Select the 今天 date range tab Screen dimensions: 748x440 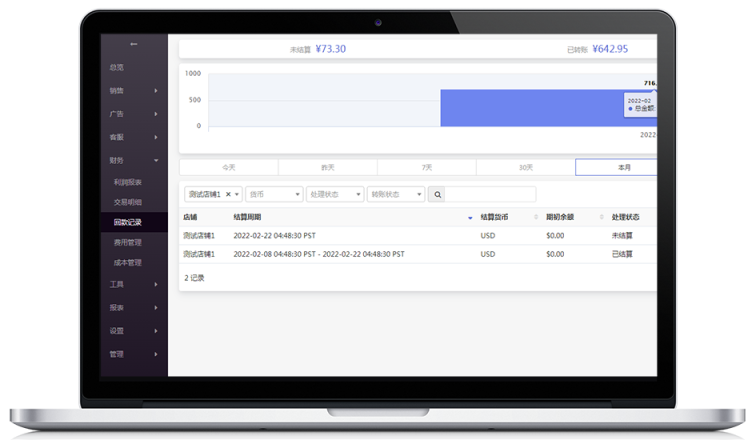[x=228, y=167]
